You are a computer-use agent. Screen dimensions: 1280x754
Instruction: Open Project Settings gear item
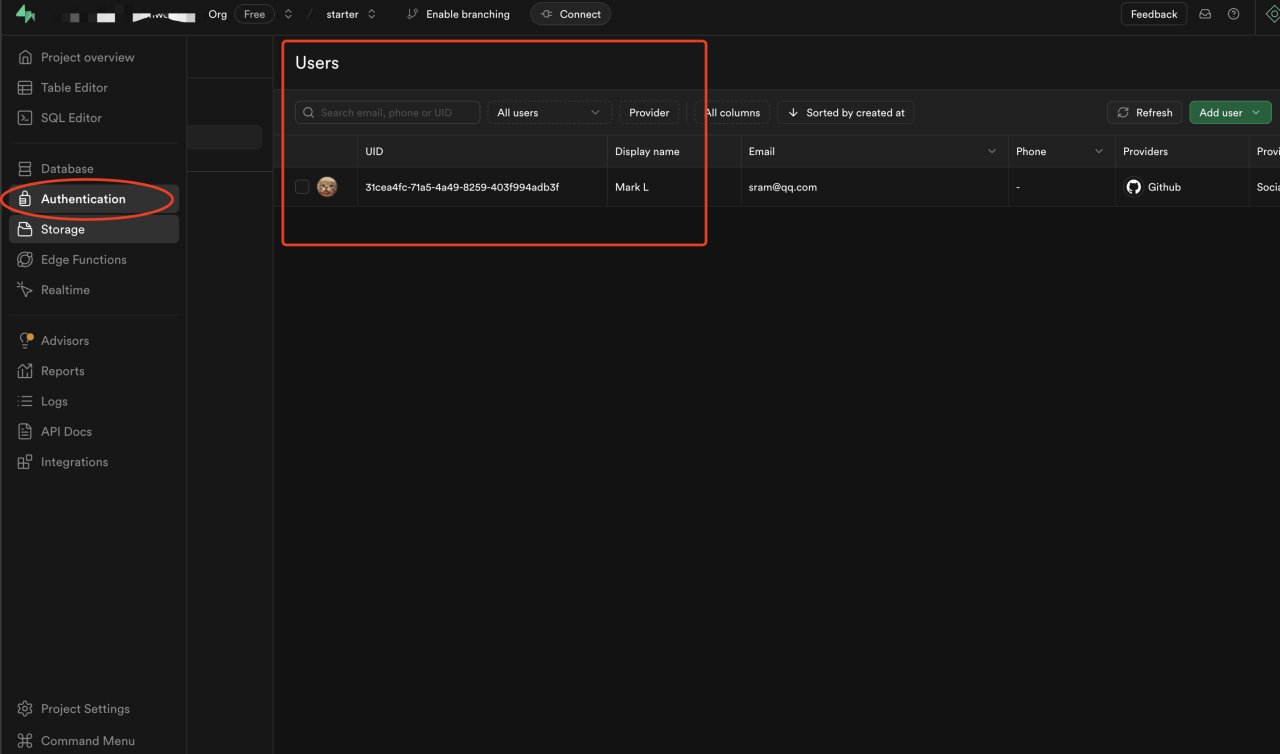(x=84, y=709)
